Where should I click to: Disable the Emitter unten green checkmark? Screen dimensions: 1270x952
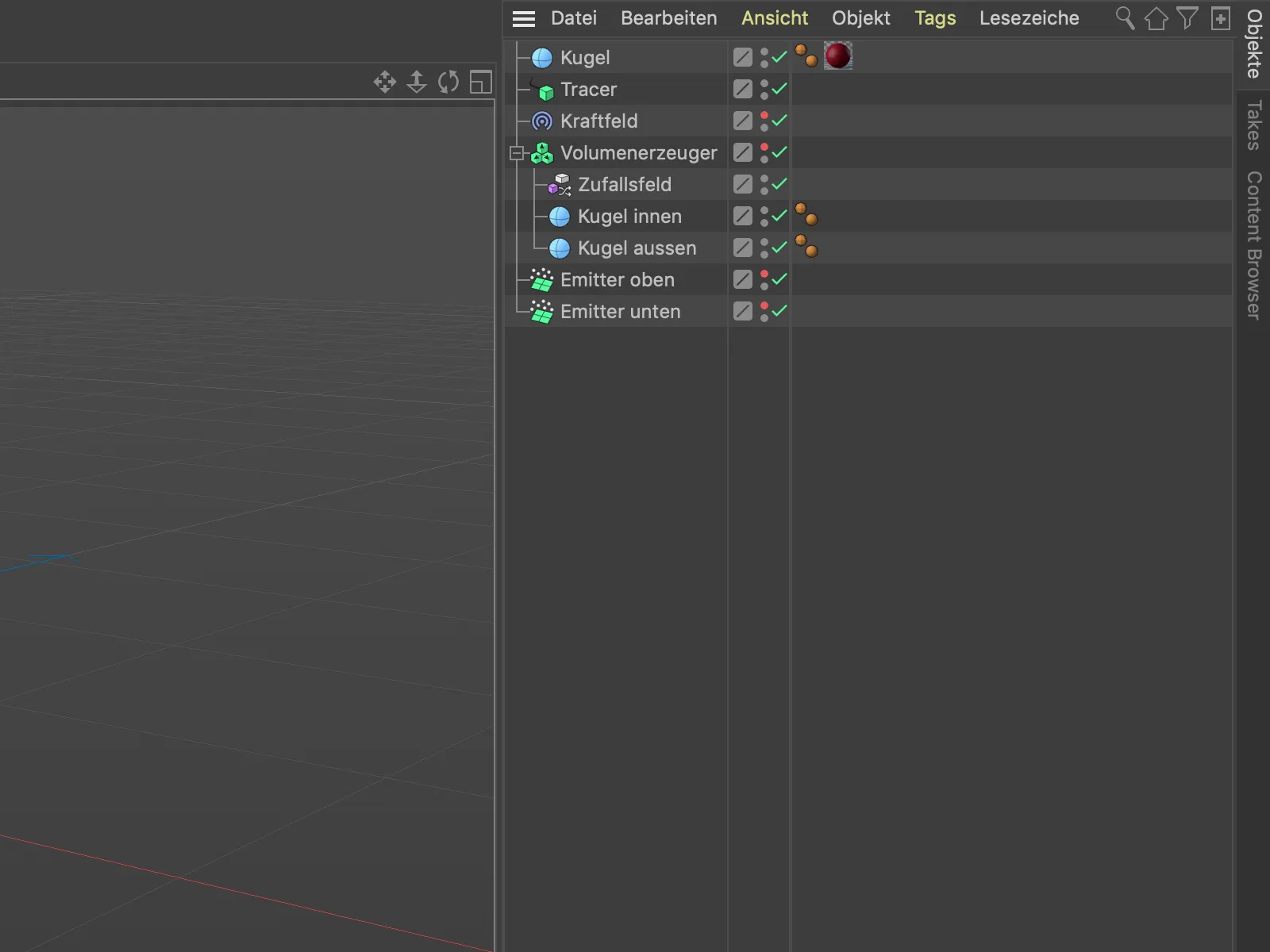tap(779, 310)
